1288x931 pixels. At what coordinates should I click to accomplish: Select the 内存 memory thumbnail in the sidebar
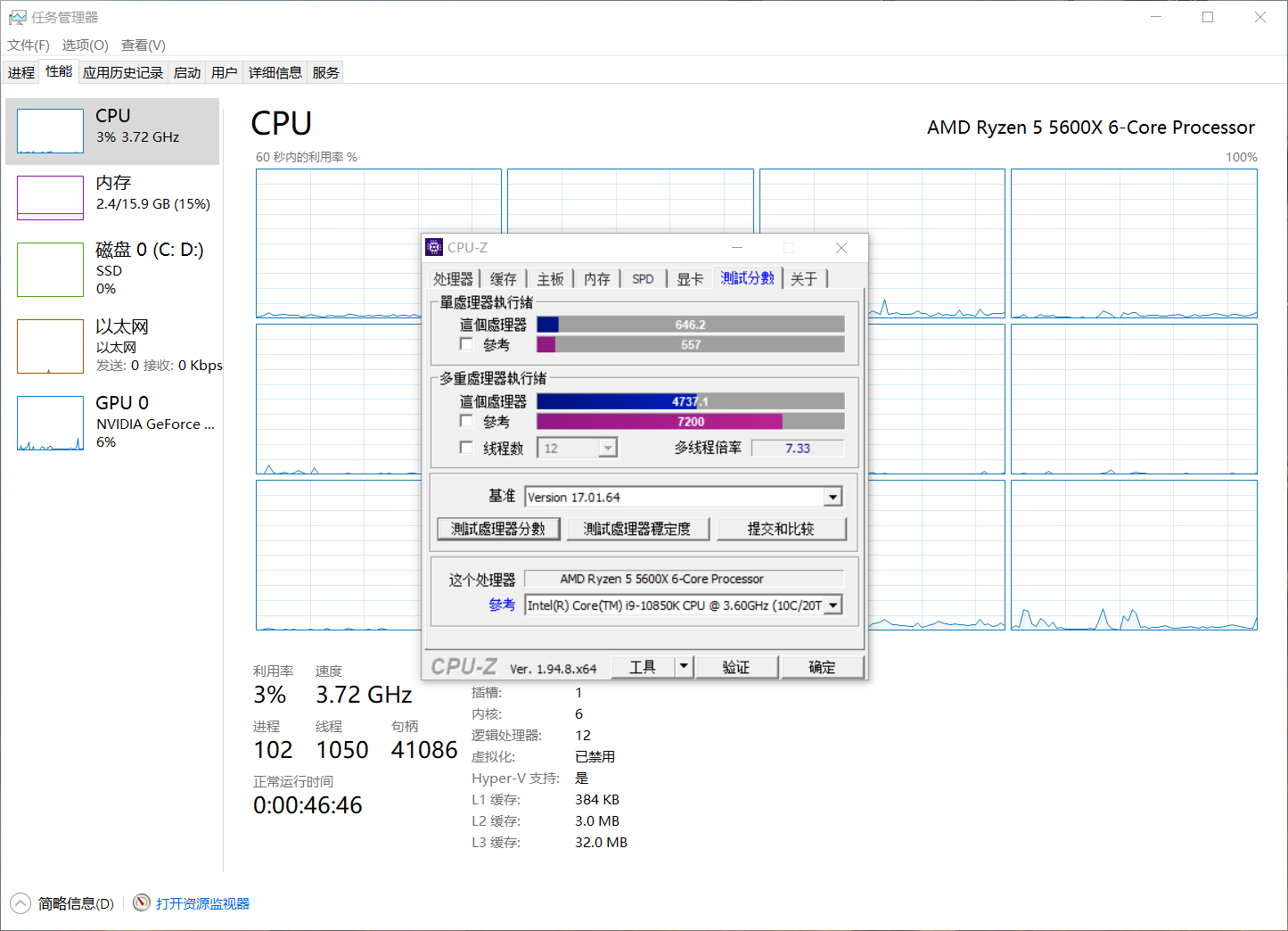pyautogui.click(x=50, y=198)
